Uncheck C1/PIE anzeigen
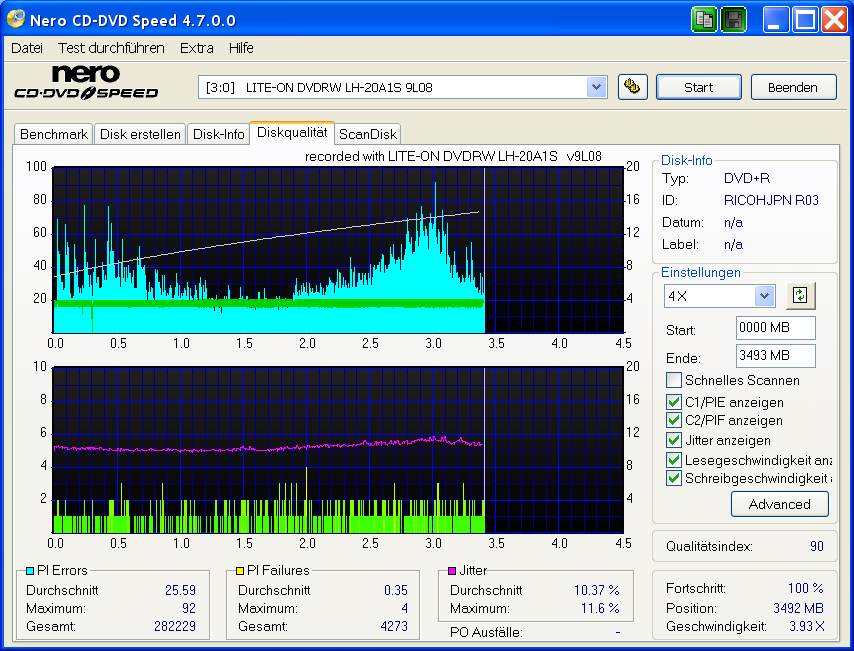 click(x=674, y=403)
